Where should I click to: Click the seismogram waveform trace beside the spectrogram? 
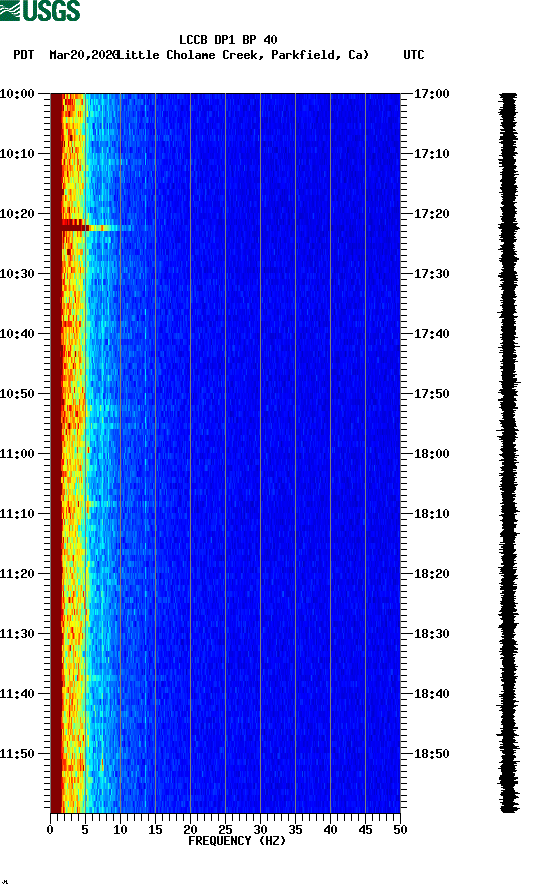(508, 453)
